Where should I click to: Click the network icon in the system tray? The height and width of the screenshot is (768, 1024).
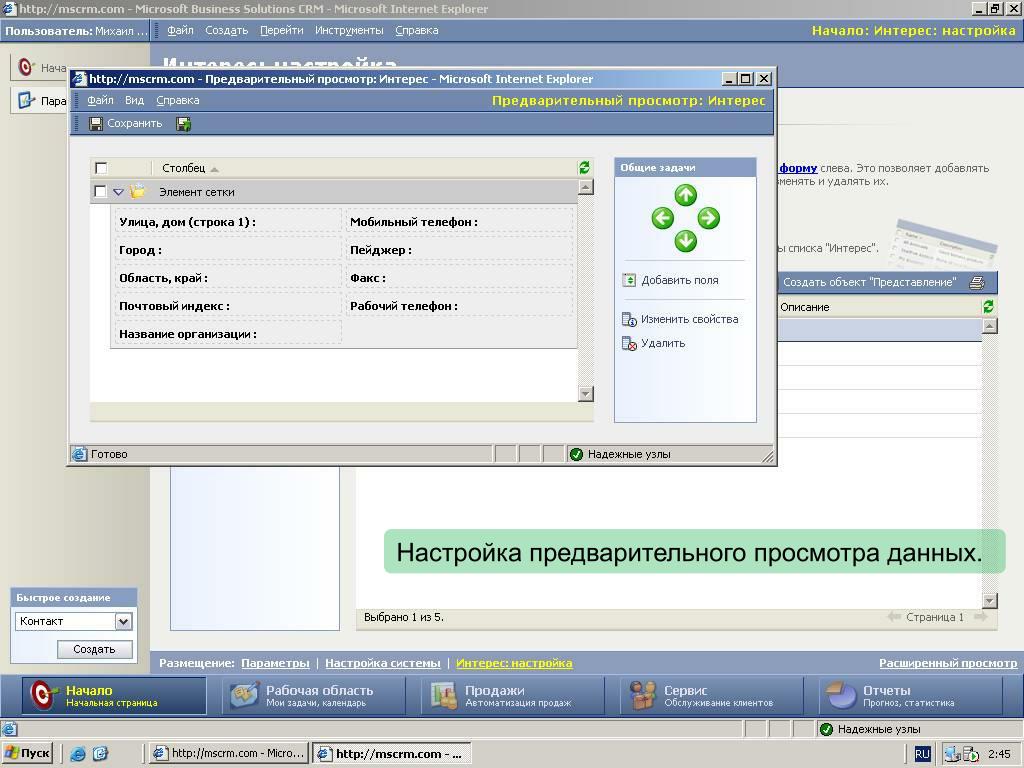click(952, 754)
